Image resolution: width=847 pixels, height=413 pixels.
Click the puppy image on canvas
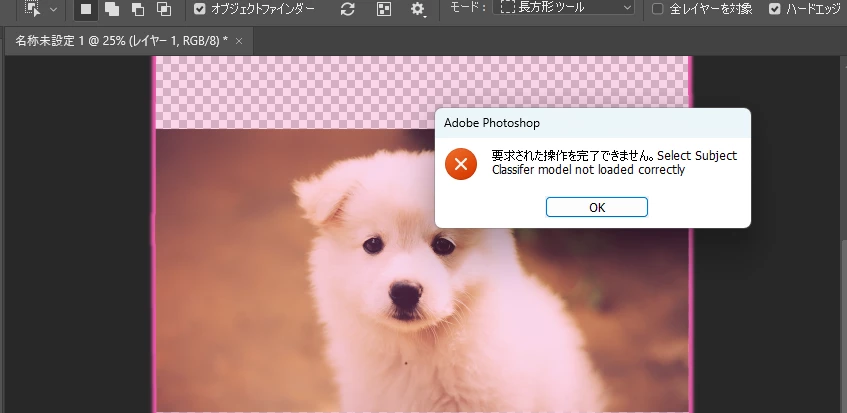pyautogui.click(x=422, y=270)
